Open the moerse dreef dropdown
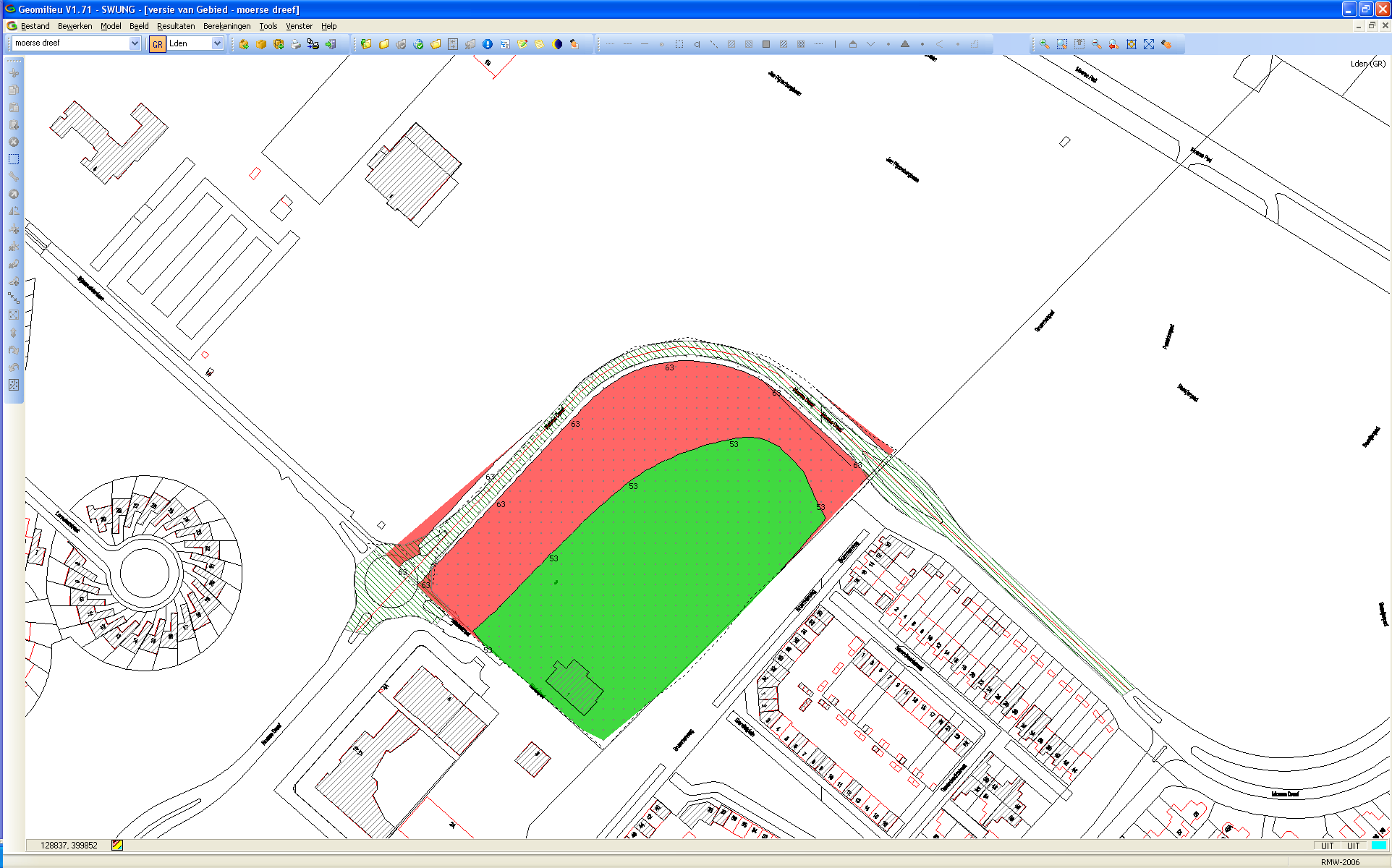This screenshot has width=1392, height=868. click(x=135, y=43)
